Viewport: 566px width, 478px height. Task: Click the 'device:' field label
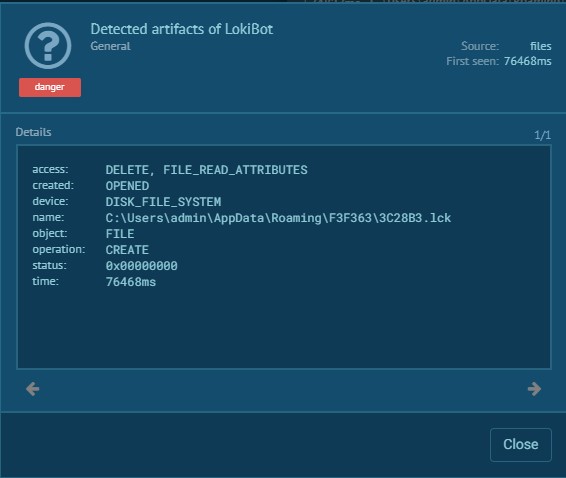tap(50, 201)
